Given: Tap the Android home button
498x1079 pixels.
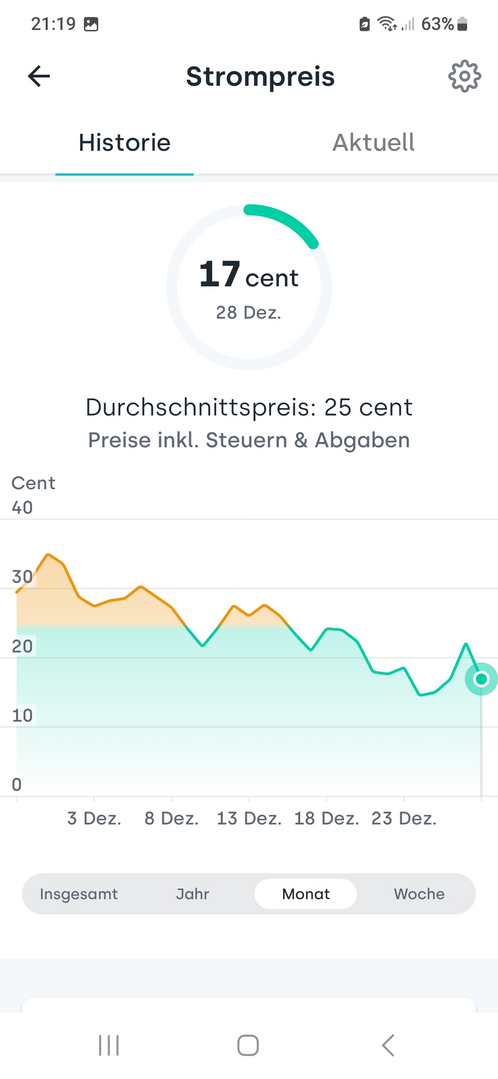Looking at the screenshot, I should 248,1045.
